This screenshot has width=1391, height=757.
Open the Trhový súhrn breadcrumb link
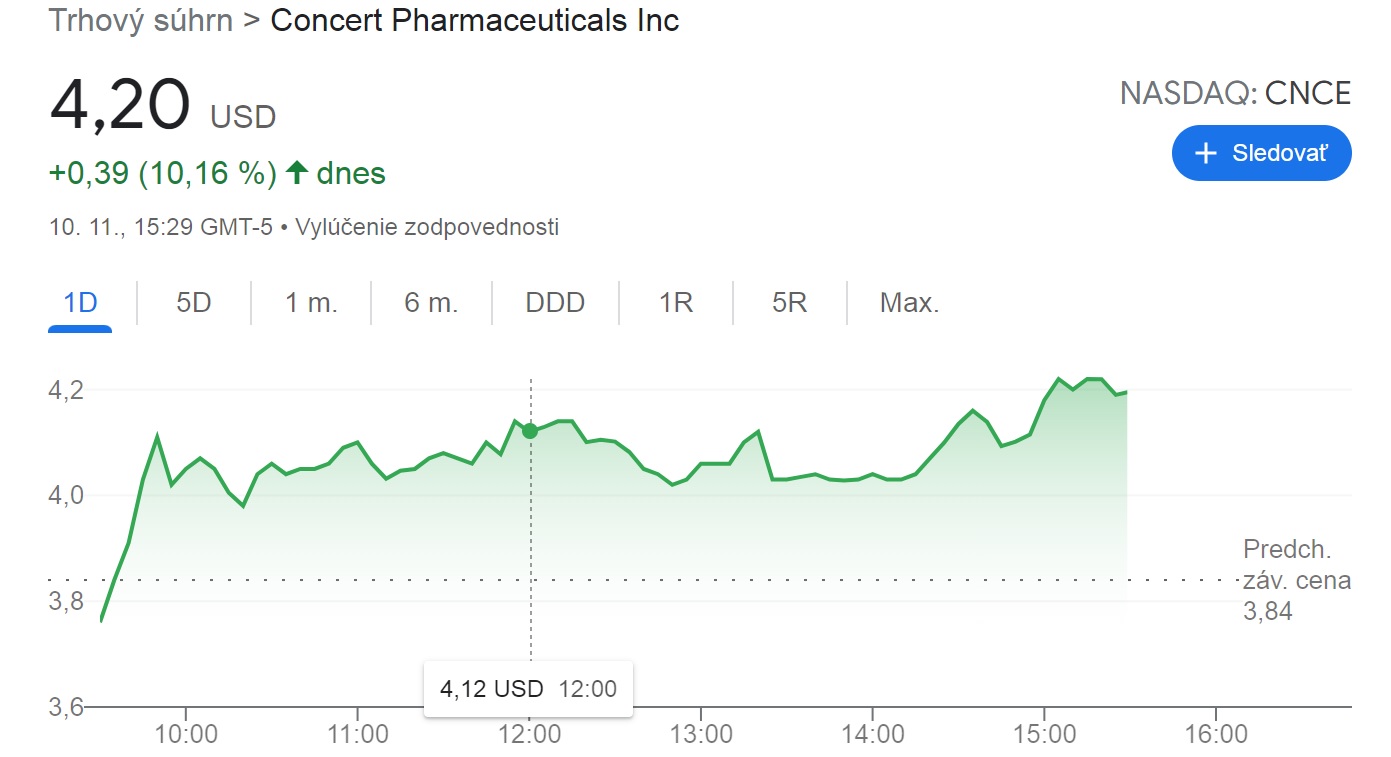pos(143,20)
